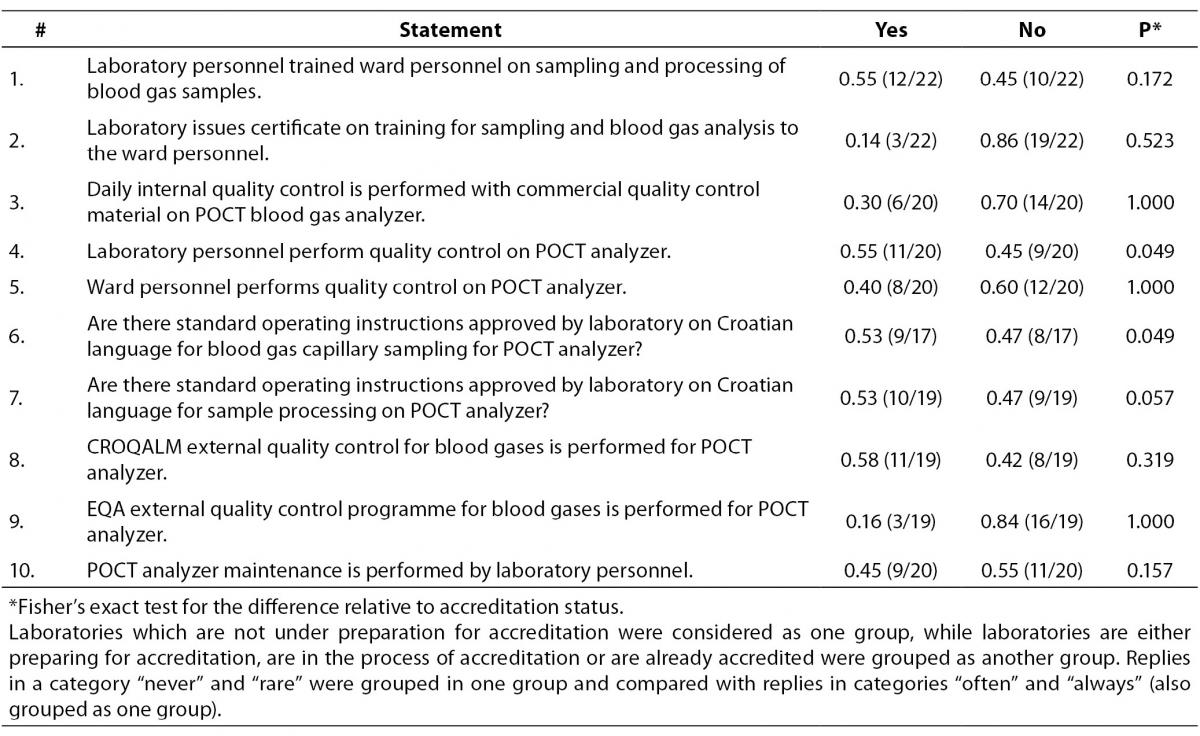The image size is (1200, 736).
Task: Click the P* column header
Action: click(x=1148, y=30)
